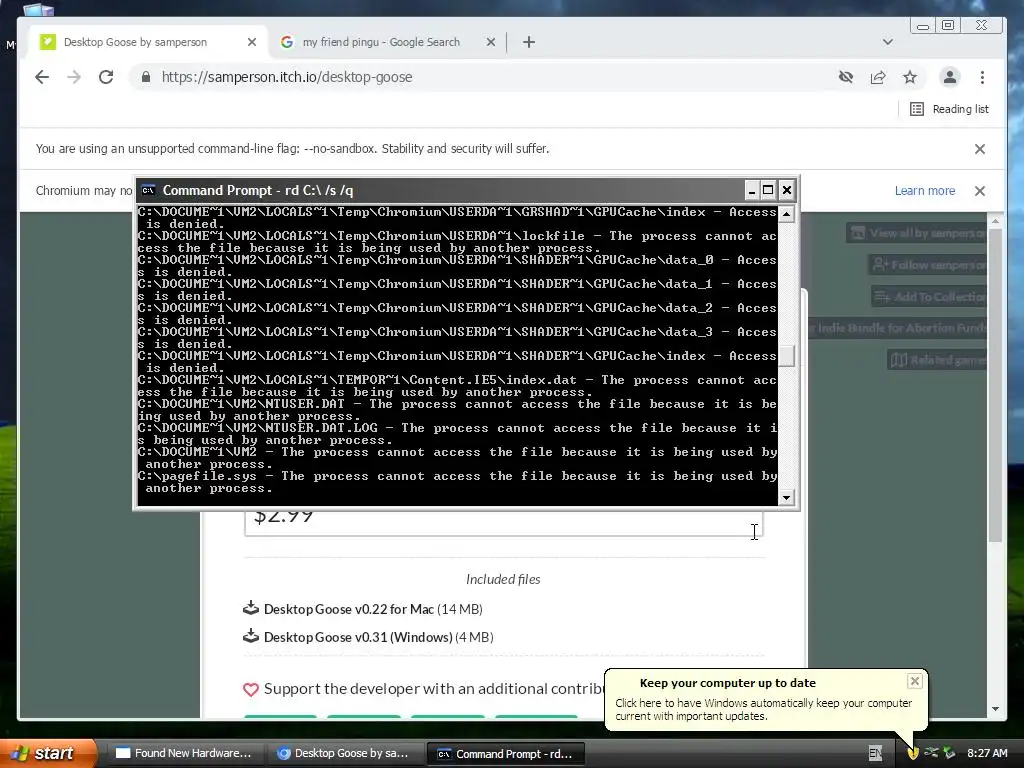Switch to the Desktop Goose by samperson tab
This screenshot has width=1024, height=768.
[135, 42]
